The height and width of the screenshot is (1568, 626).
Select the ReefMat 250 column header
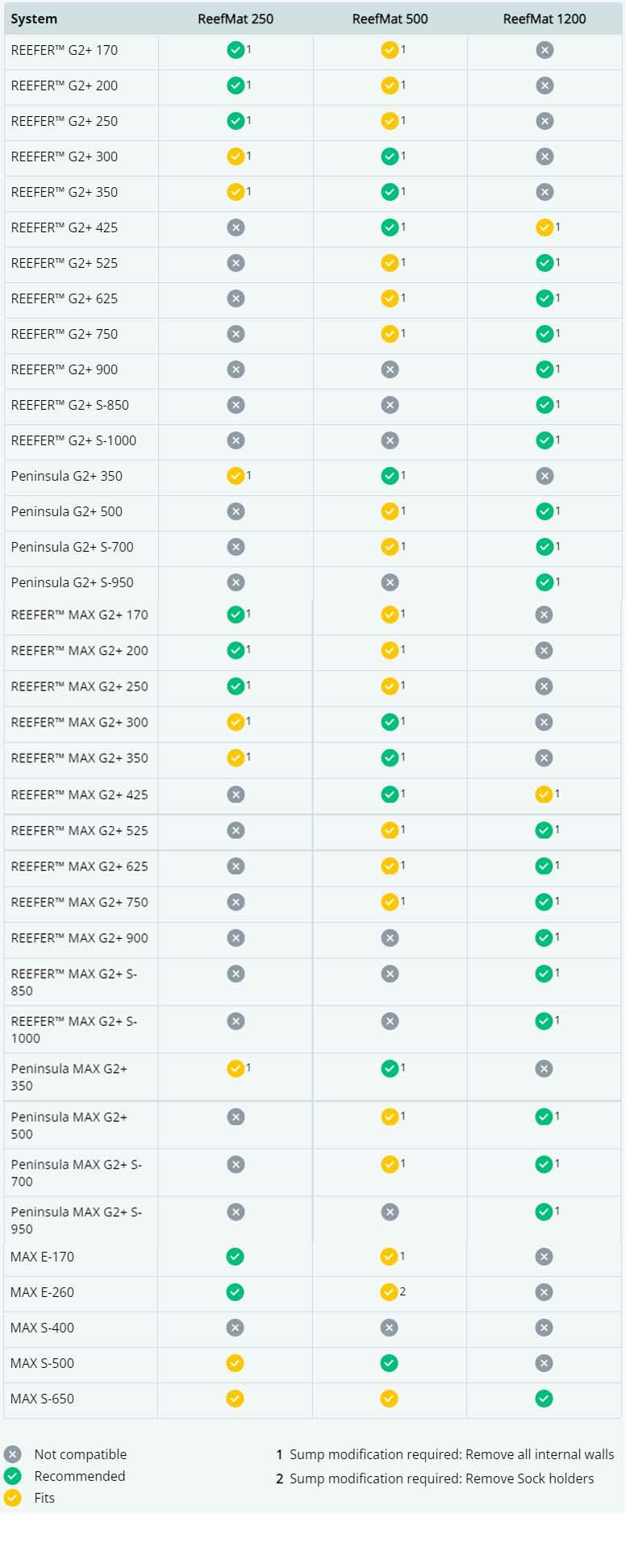coord(236,19)
